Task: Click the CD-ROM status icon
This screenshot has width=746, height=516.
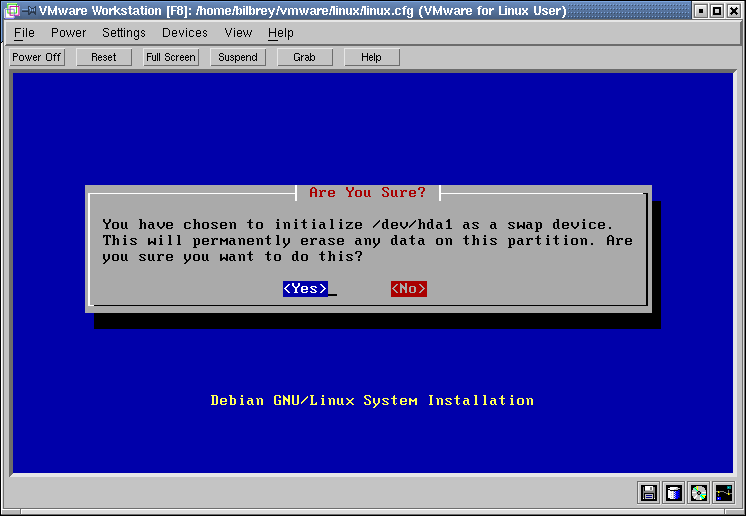Action: pyautogui.click(x=699, y=492)
